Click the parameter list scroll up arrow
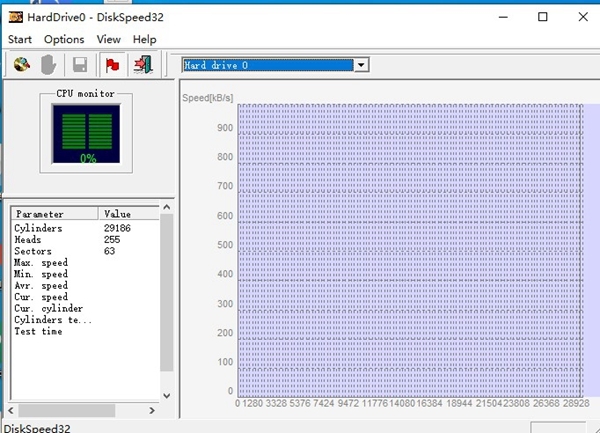The height and width of the screenshot is (433, 600). (x=166, y=207)
